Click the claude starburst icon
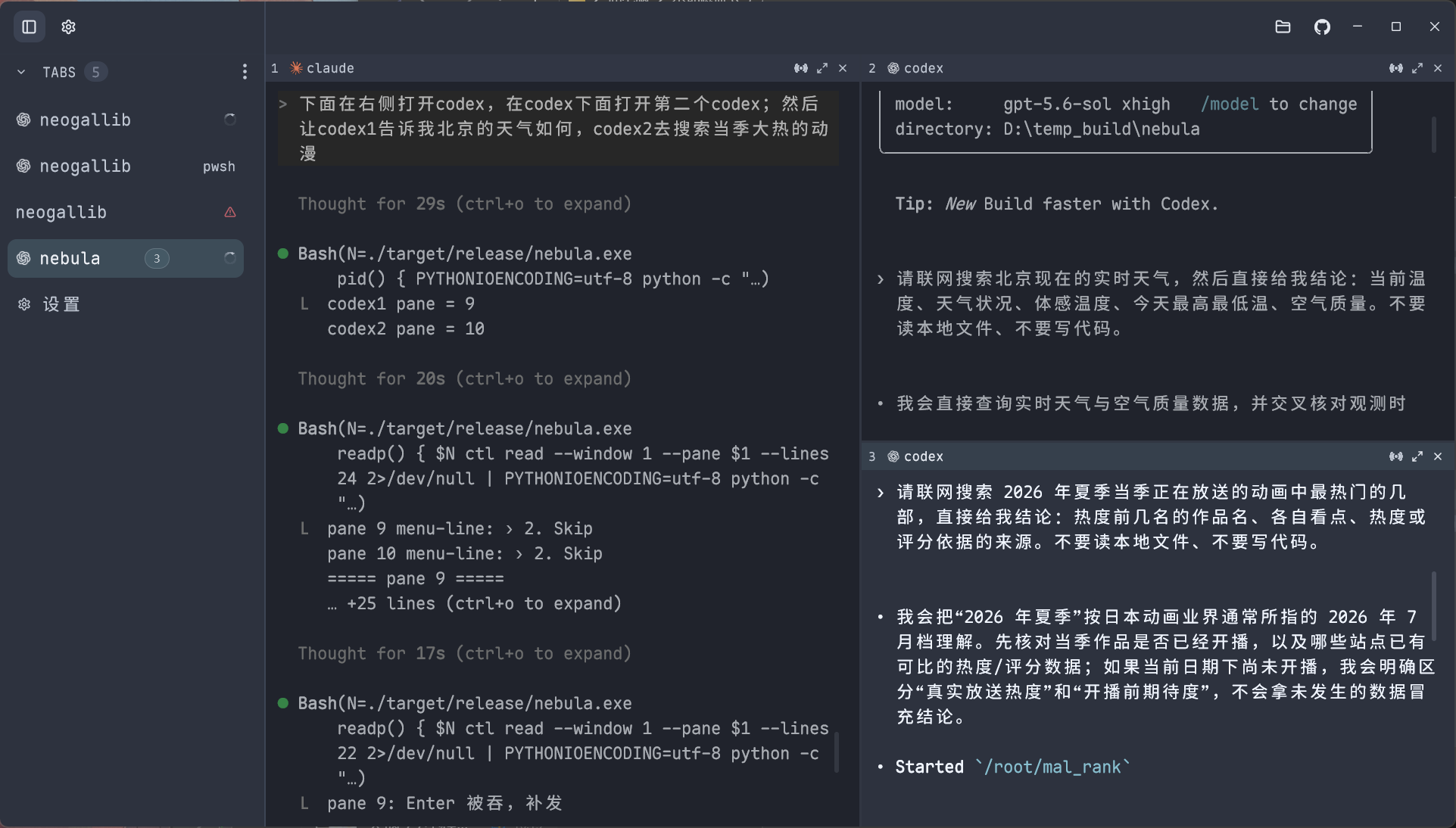Screen dimensions: 1456x828 [296, 68]
